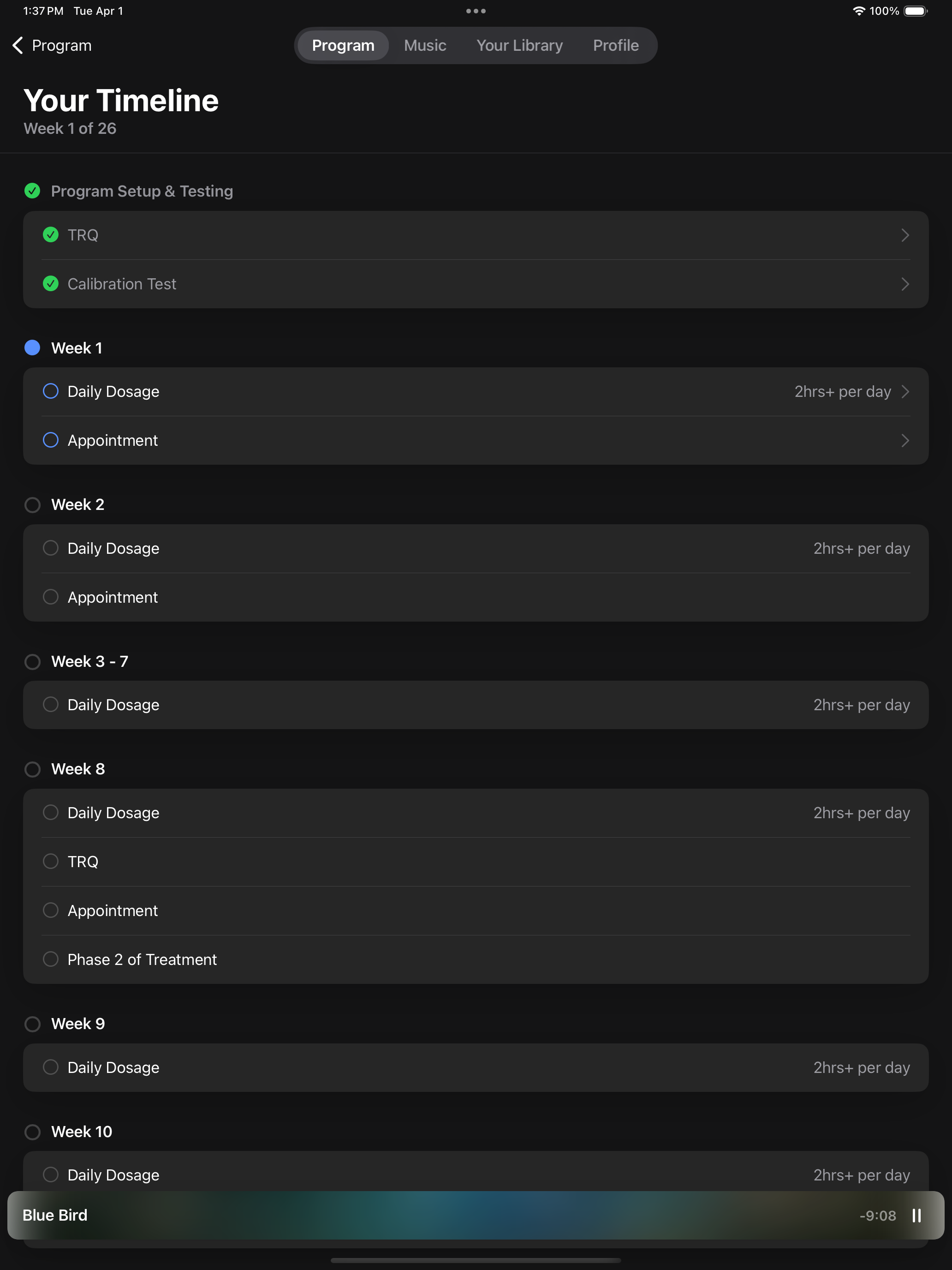Click the Wi-Fi status icon

(x=858, y=11)
